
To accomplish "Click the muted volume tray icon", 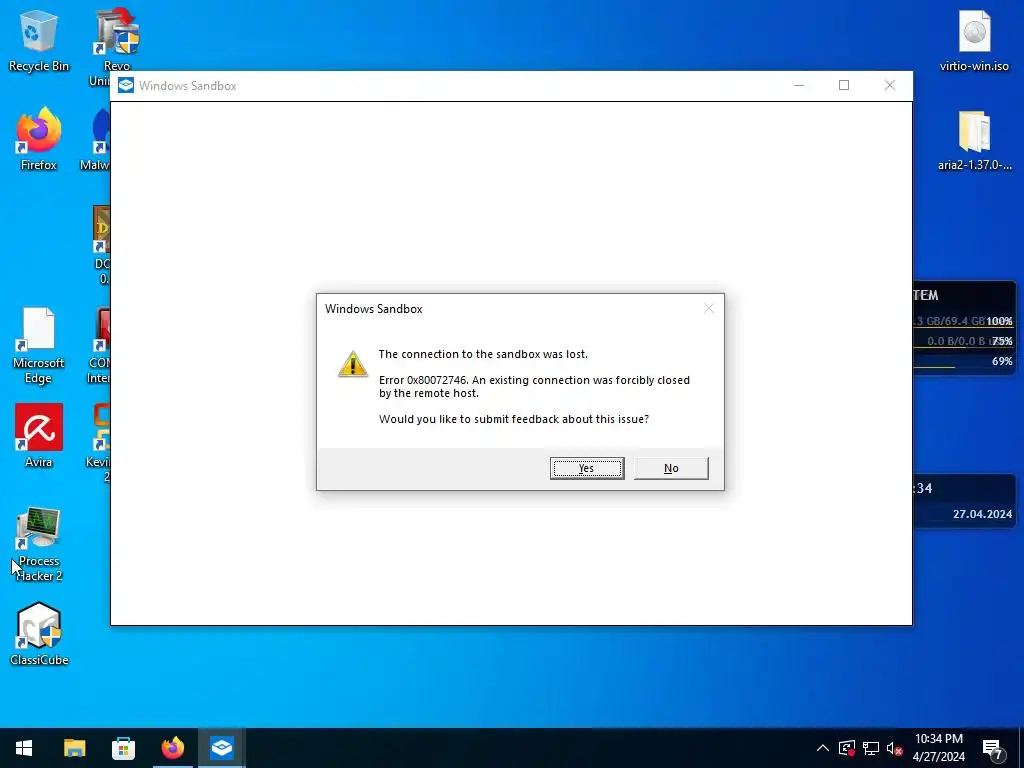I will [894, 748].
